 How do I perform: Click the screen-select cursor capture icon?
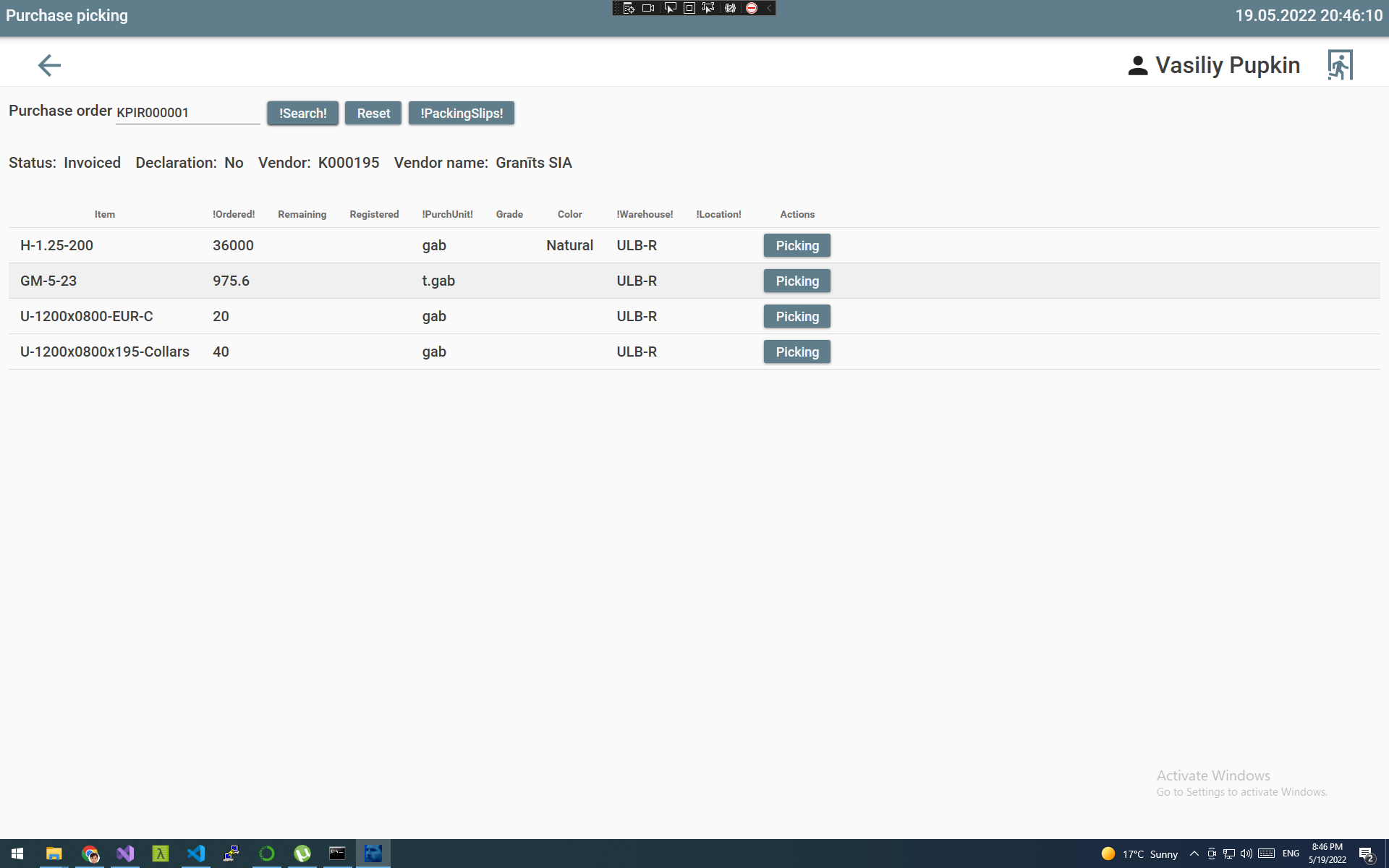click(671, 8)
